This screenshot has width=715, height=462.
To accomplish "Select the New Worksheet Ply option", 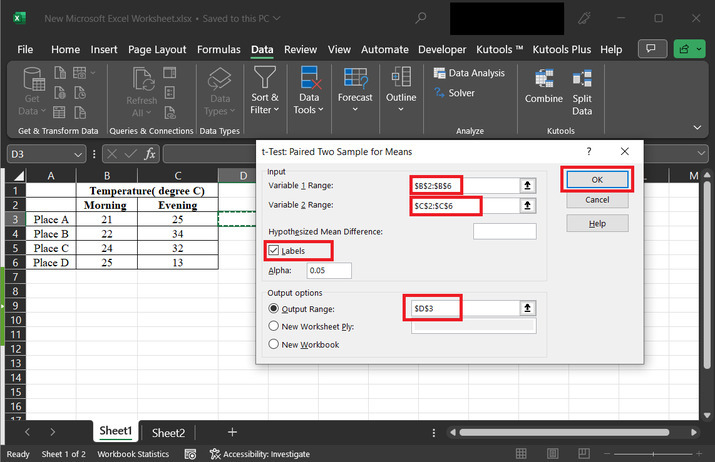I will tap(273, 326).
